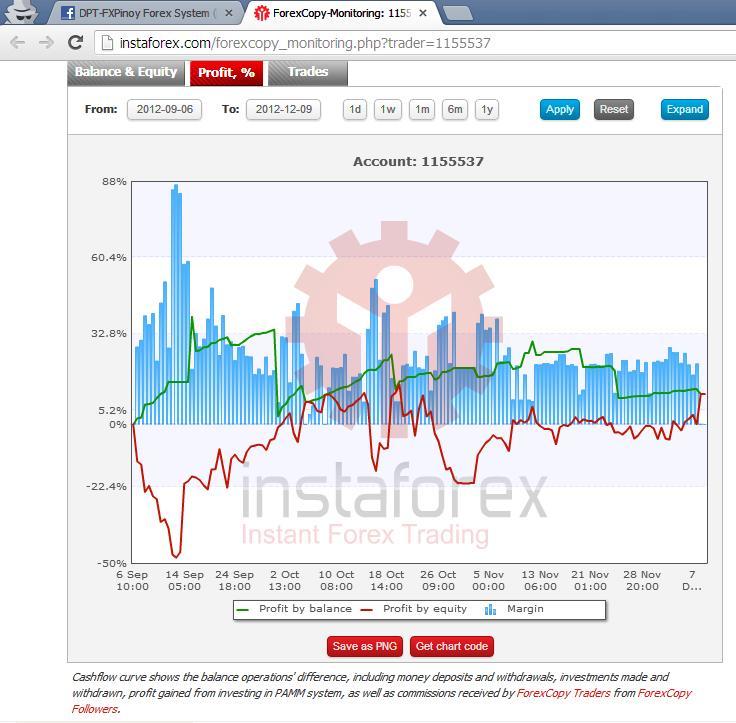
Task: Set range to 1d
Action: pos(355,109)
